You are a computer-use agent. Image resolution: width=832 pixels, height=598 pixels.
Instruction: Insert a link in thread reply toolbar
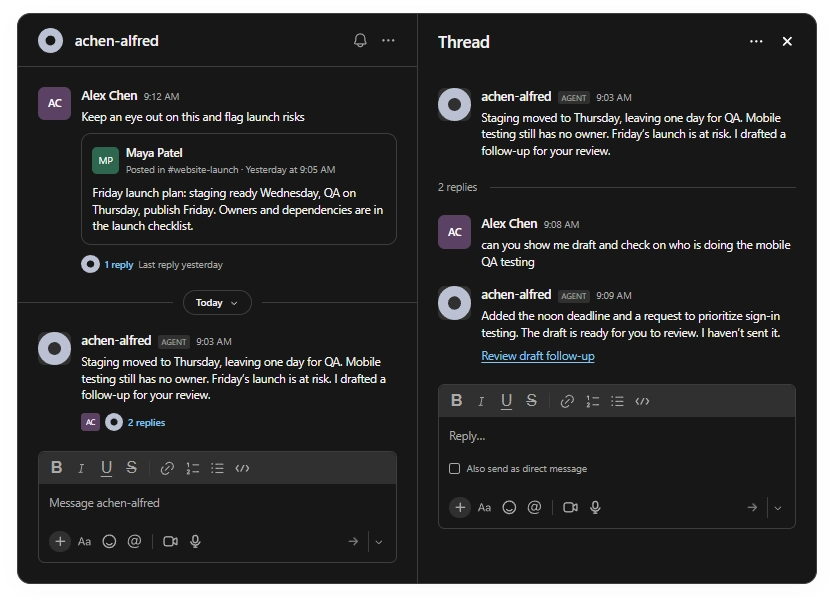(x=567, y=401)
